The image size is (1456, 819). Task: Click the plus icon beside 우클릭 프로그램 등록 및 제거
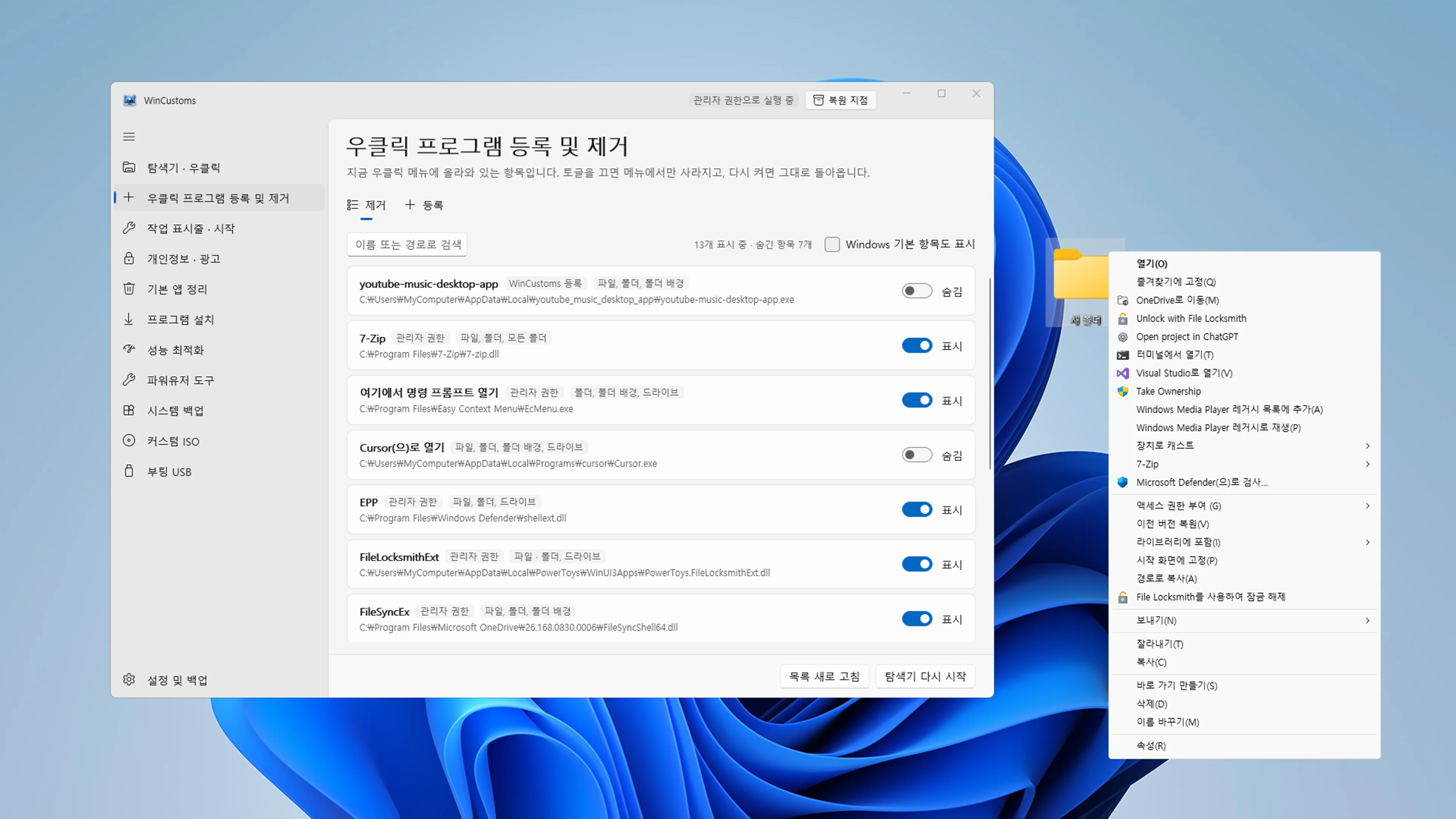point(129,197)
